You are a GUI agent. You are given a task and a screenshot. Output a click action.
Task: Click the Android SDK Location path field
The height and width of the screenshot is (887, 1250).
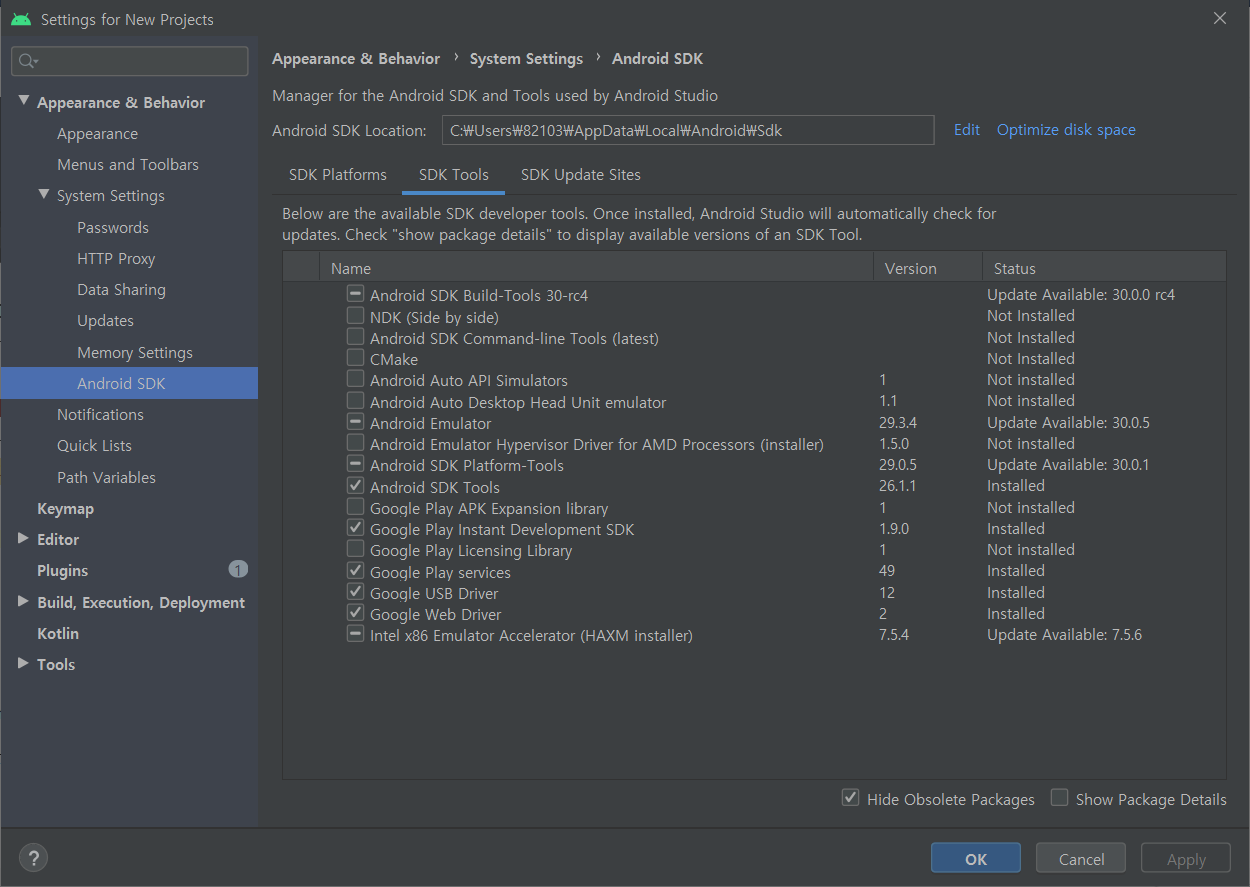click(688, 130)
